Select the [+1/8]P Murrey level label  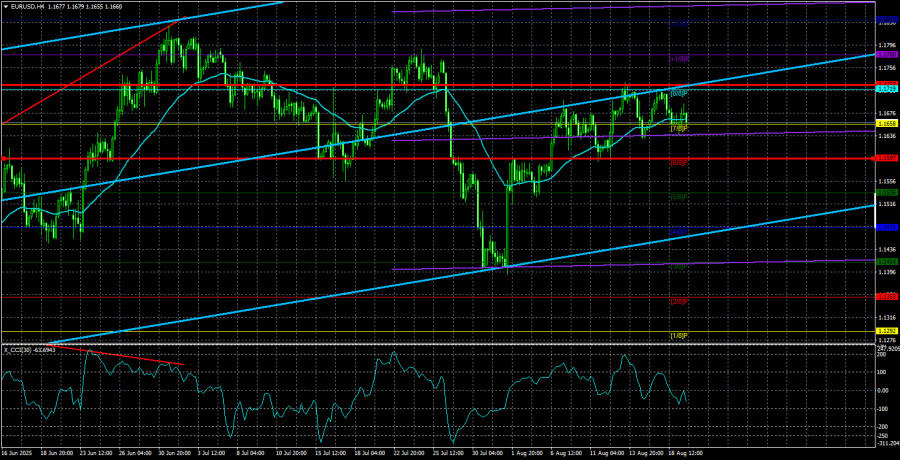(679, 59)
